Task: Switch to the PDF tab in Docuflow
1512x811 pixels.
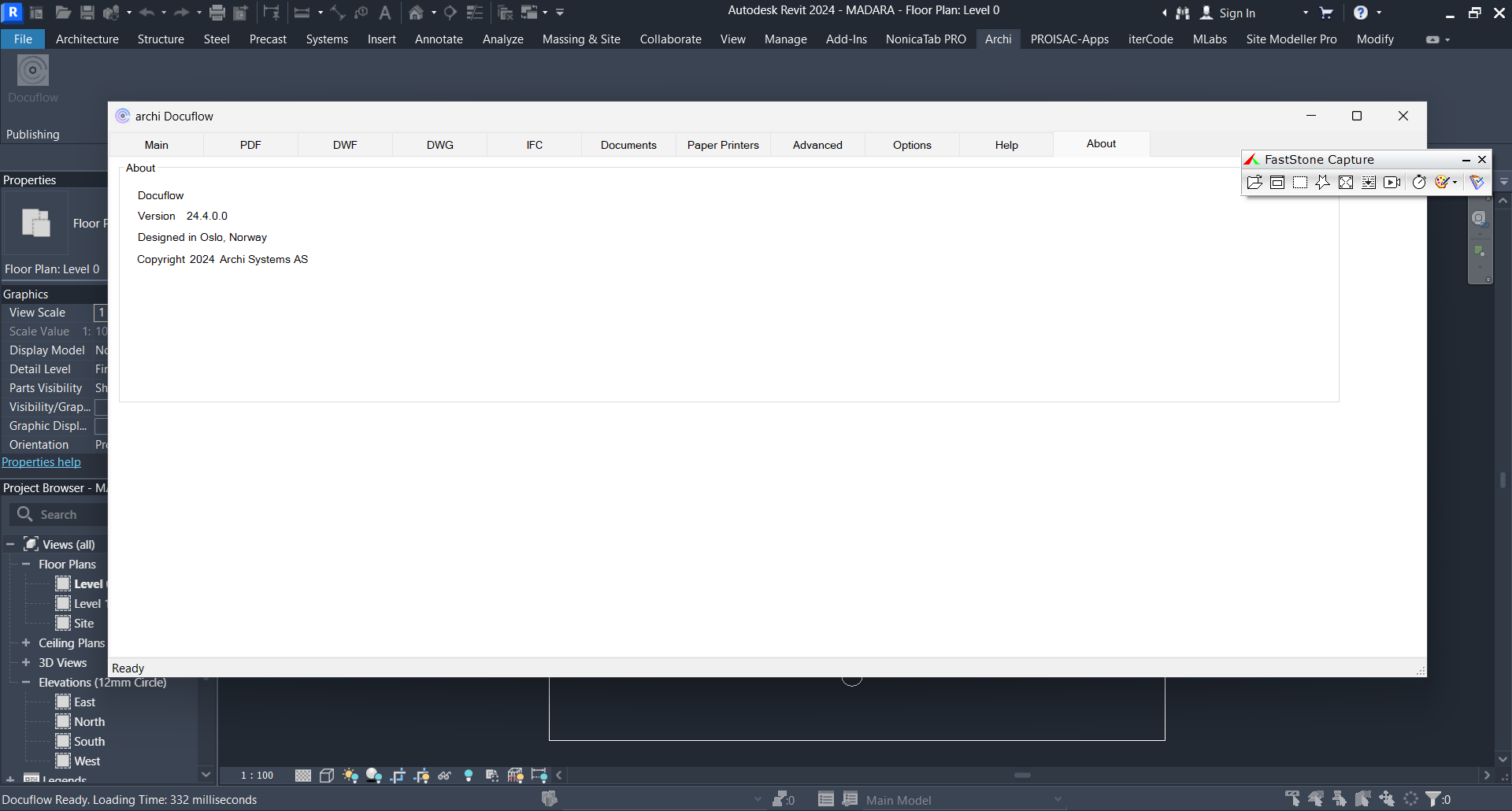Action: (x=250, y=145)
